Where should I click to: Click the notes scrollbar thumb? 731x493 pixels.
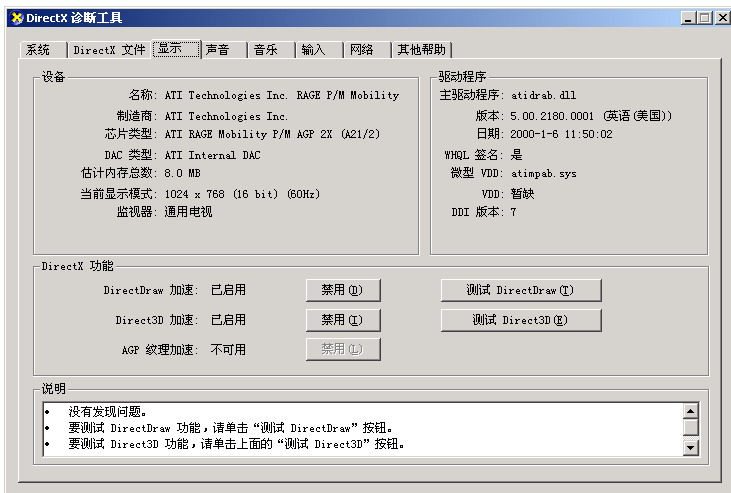(x=690, y=427)
